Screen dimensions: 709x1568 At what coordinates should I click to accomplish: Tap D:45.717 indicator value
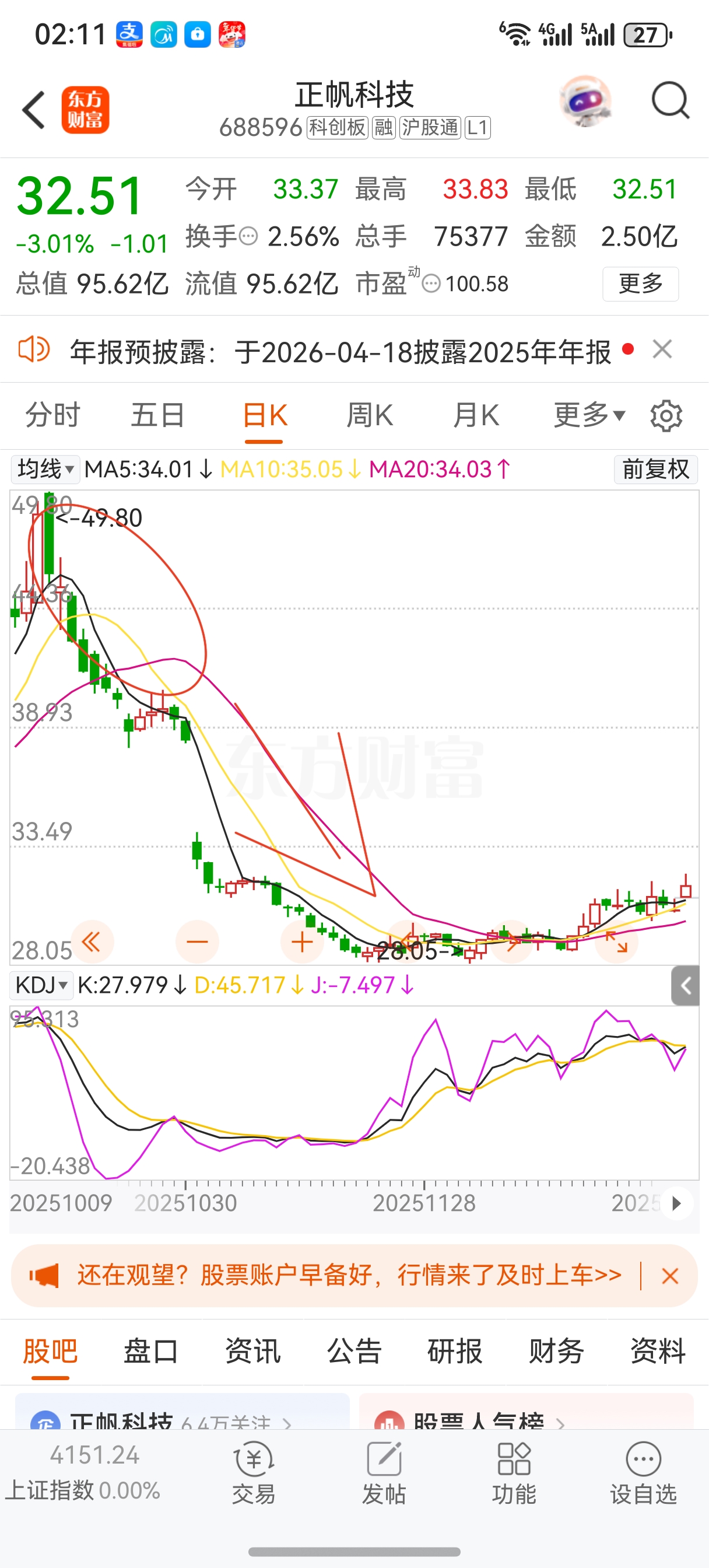(x=250, y=985)
